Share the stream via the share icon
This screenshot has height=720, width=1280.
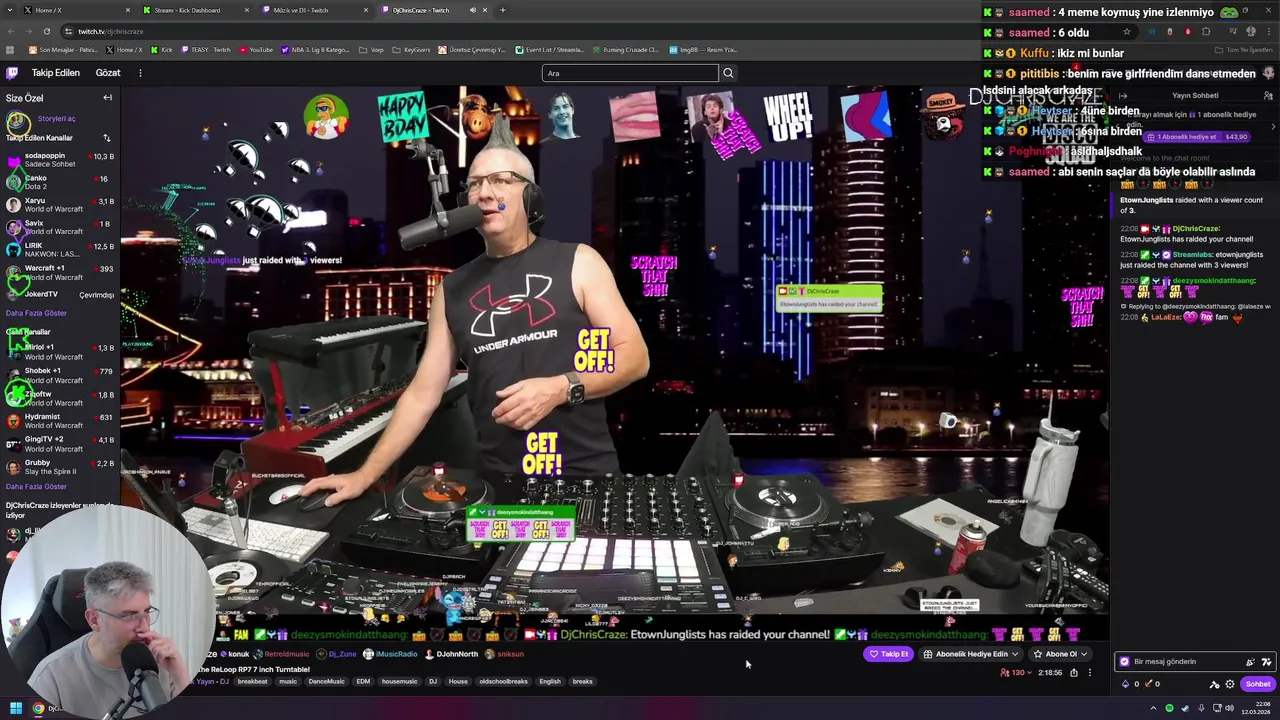[x=1074, y=673]
